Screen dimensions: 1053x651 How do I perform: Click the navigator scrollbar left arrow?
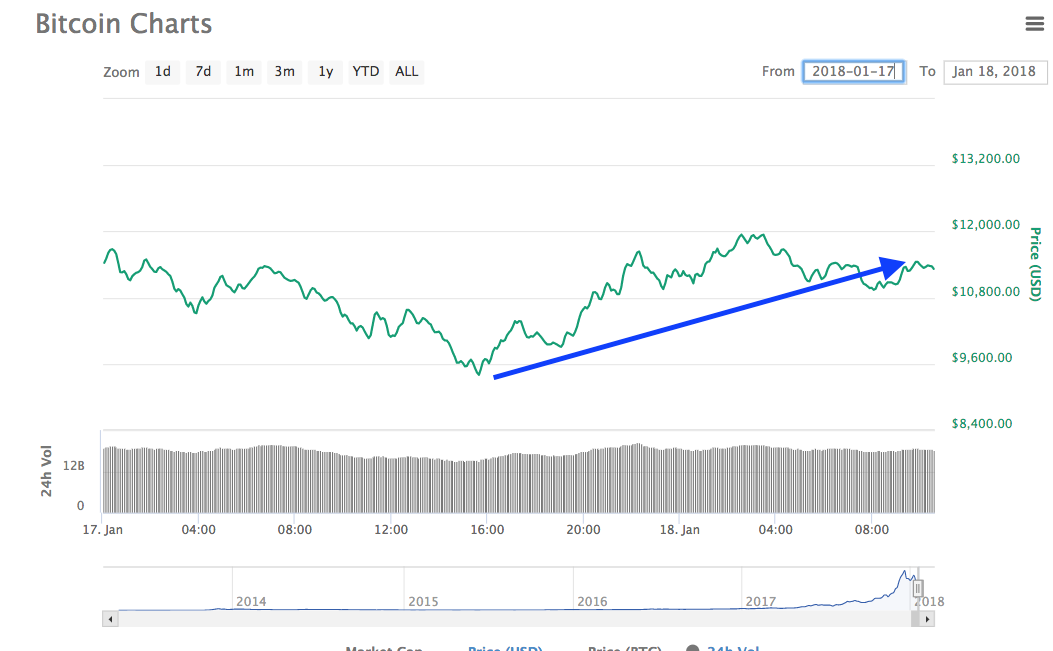(110, 619)
